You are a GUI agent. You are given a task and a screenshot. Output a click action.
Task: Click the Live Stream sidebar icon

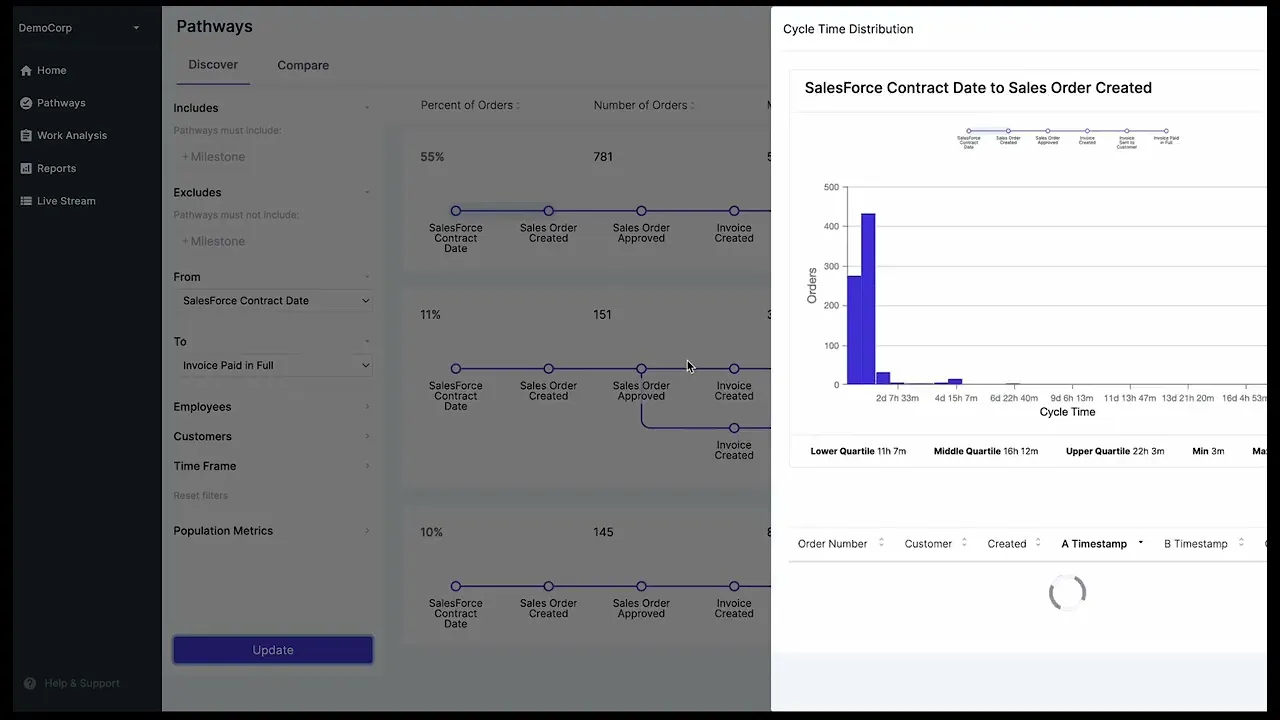(26, 201)
